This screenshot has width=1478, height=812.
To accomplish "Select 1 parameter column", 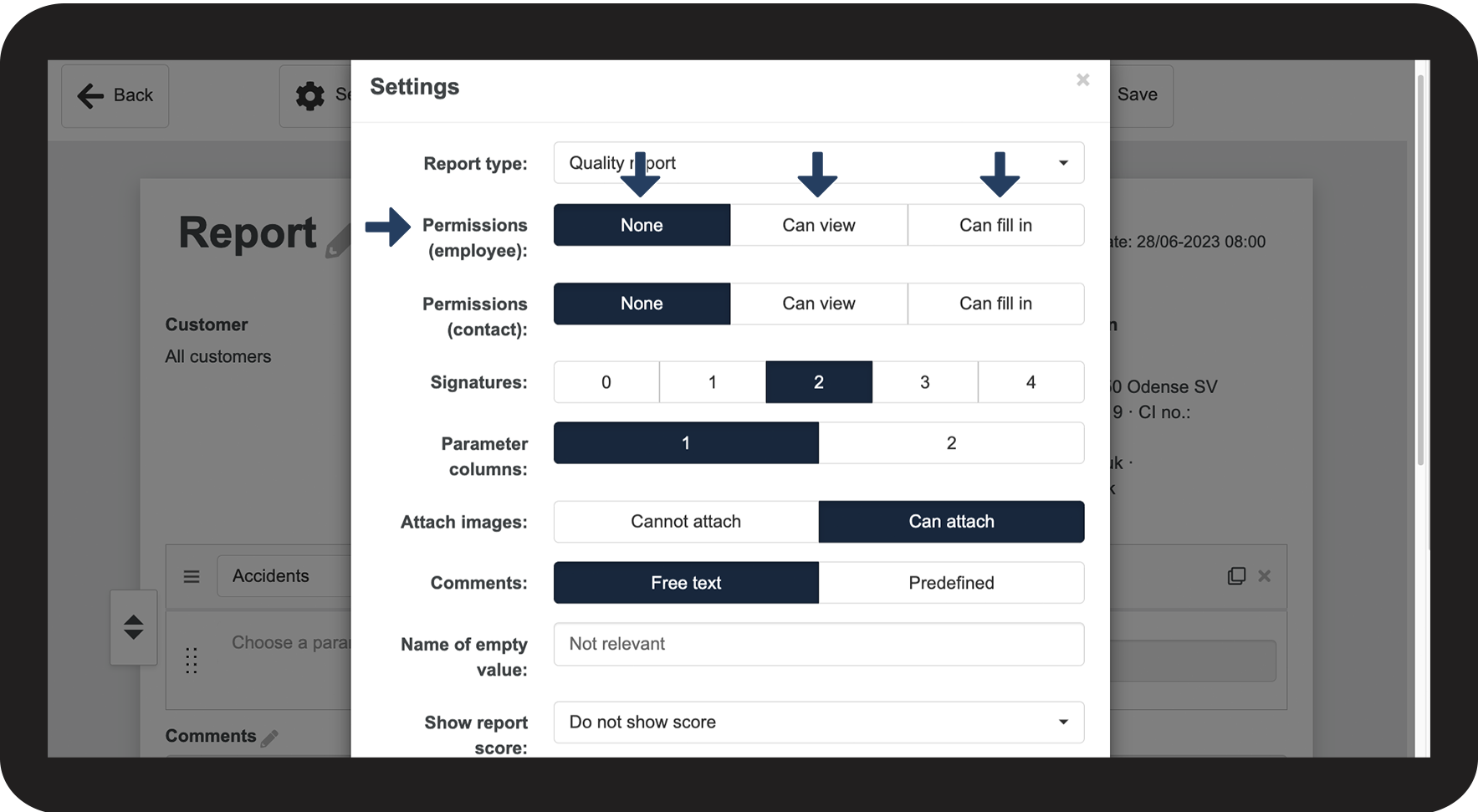I will point(686,443).
